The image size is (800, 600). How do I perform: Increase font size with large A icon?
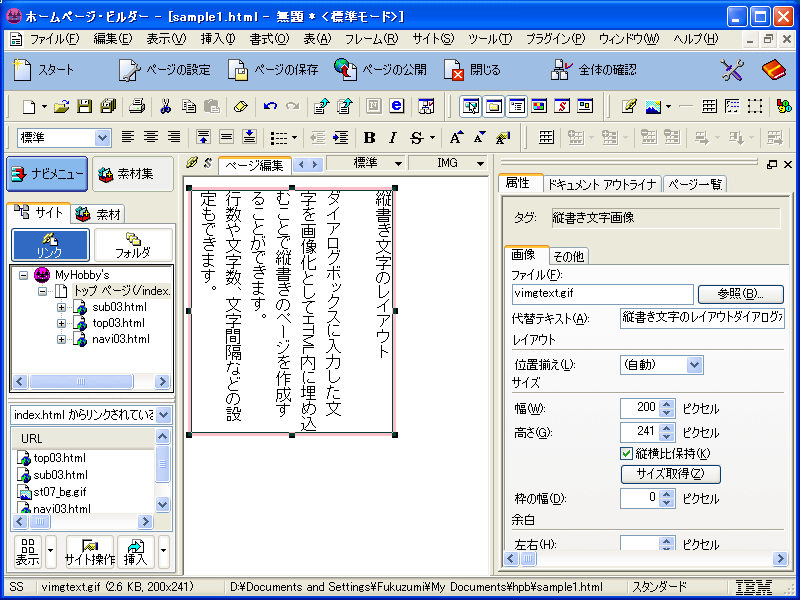tap(456, 138)
